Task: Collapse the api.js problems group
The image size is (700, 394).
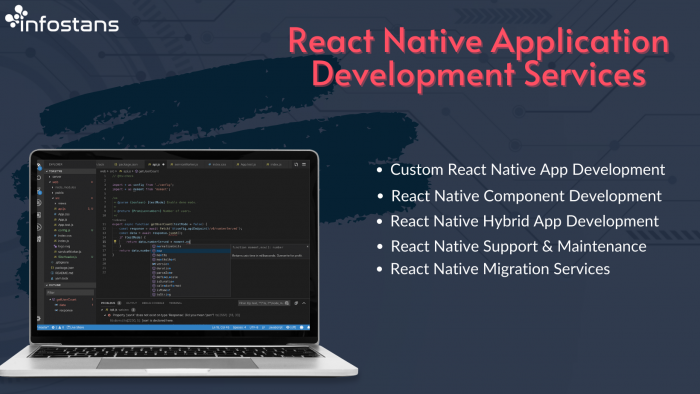Action: [102, 310]
